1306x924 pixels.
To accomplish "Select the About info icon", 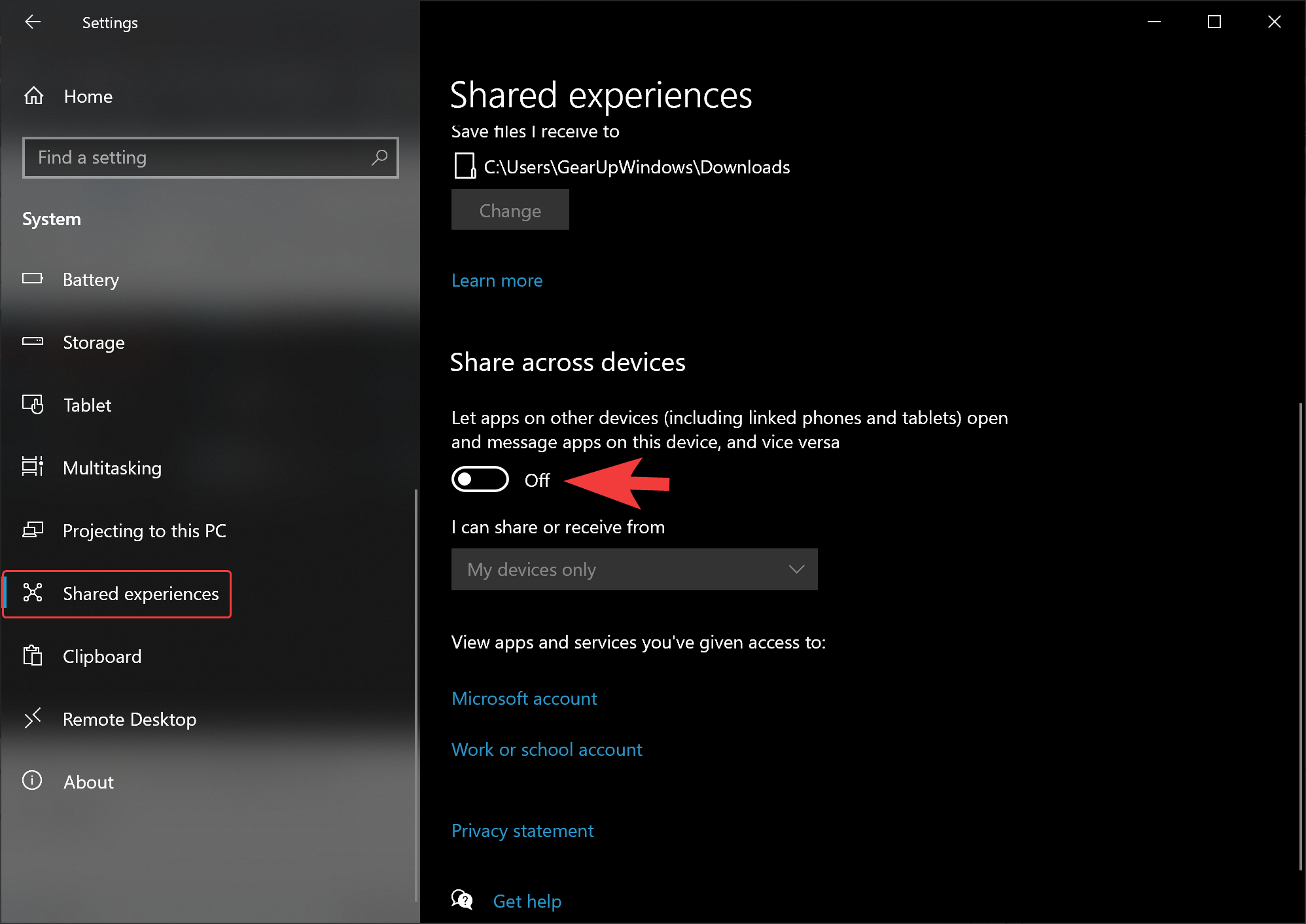I will click(x=32, y=781).
